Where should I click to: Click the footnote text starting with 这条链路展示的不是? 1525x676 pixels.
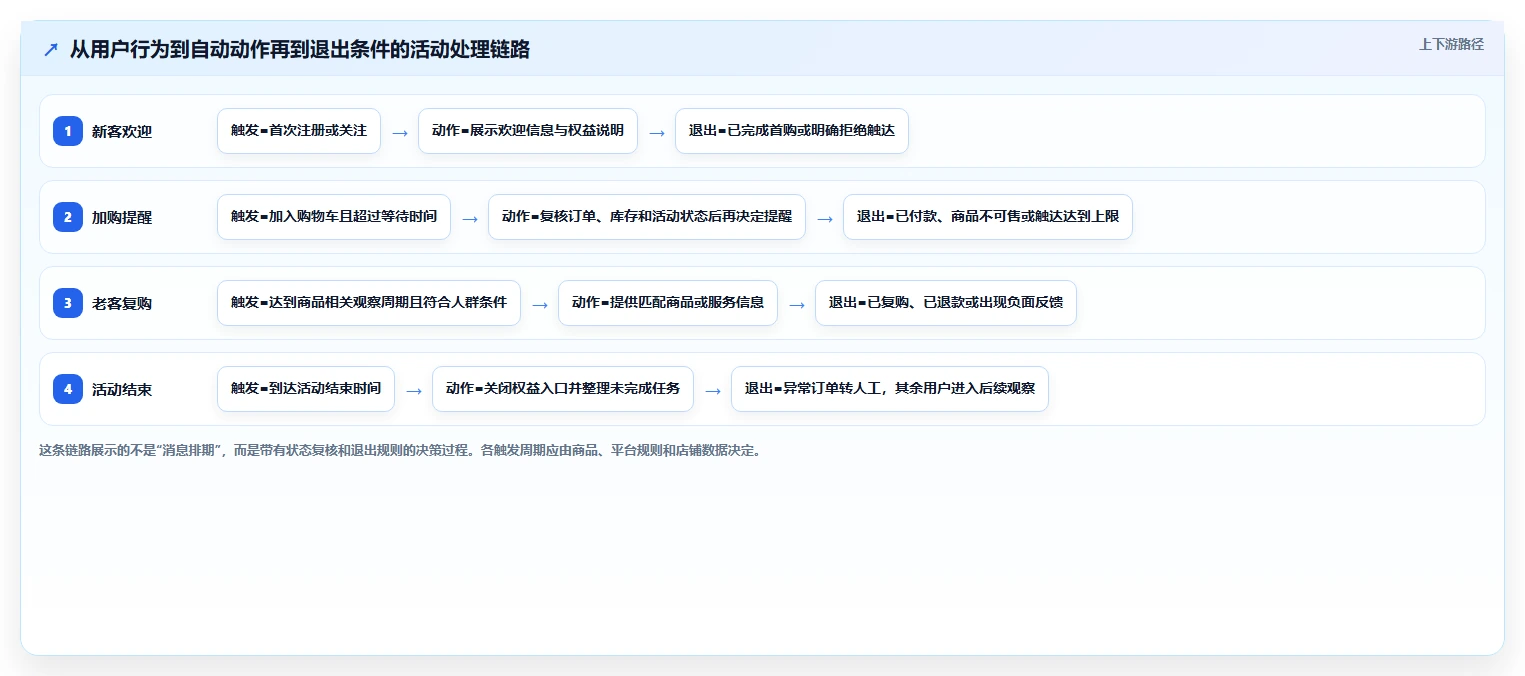point(400,450)
